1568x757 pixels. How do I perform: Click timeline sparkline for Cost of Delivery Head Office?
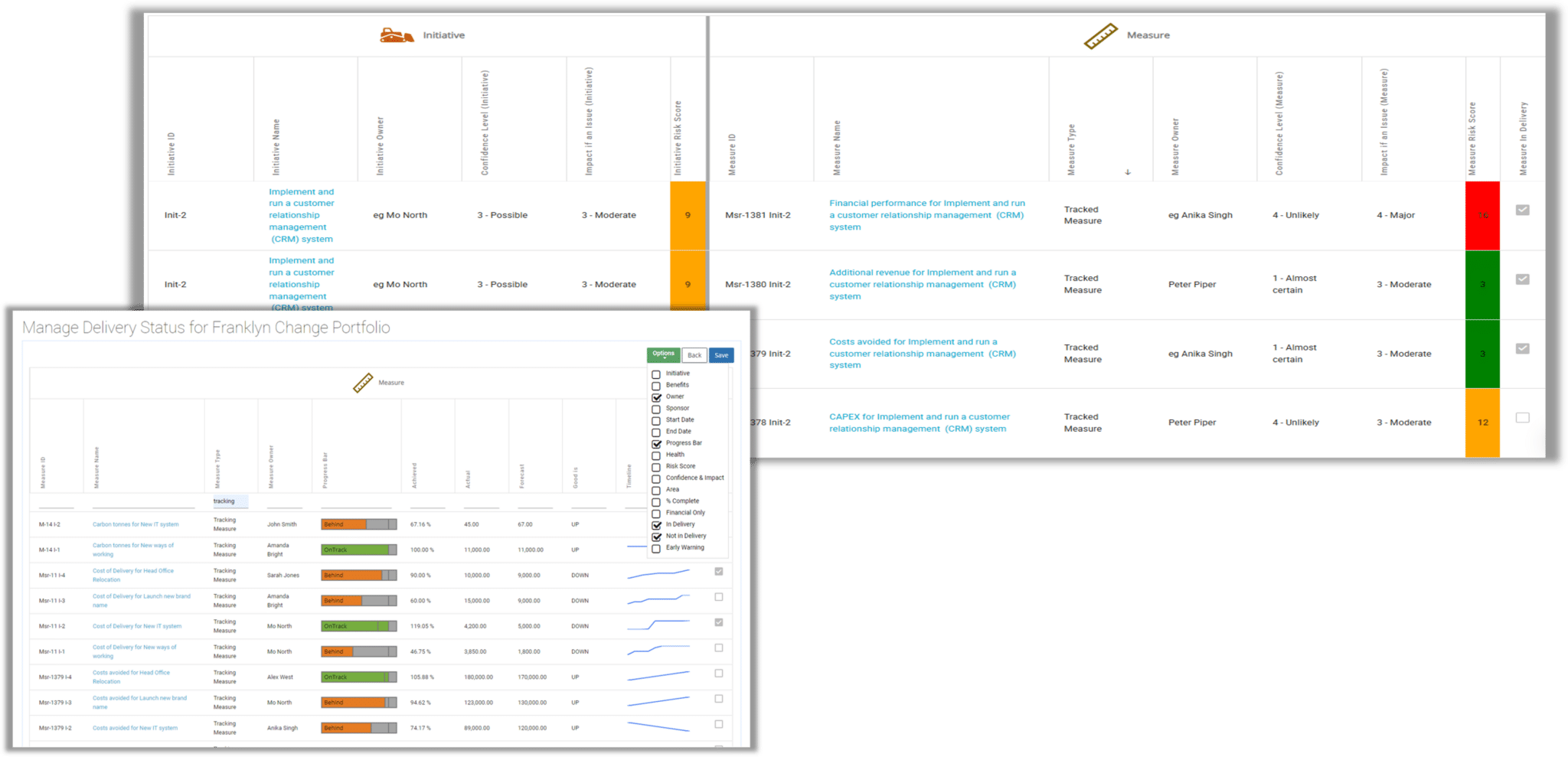pos(658,575)
